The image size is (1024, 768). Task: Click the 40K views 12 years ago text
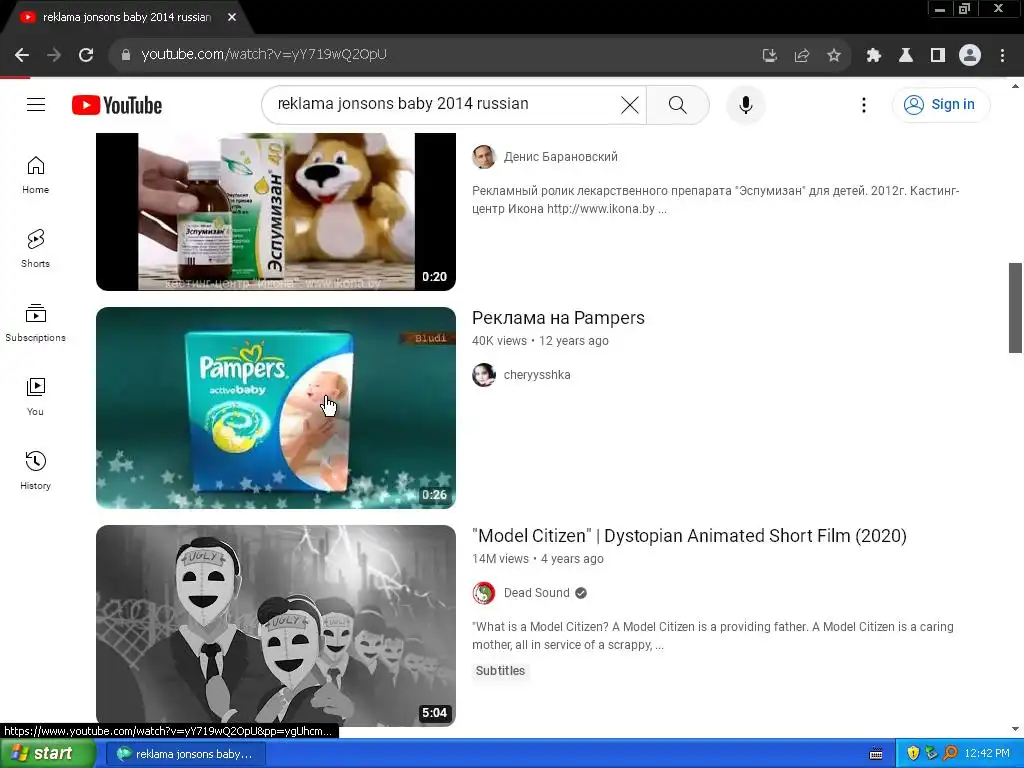click(540, 341)
